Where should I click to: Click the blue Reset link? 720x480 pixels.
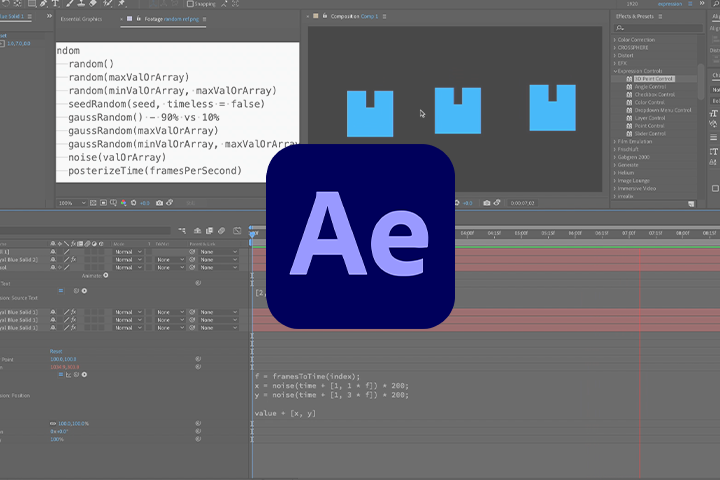click(56, 351)
